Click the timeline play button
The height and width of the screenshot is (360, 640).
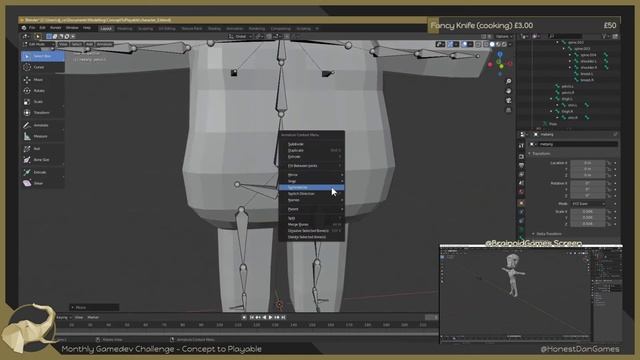(270, 317)
